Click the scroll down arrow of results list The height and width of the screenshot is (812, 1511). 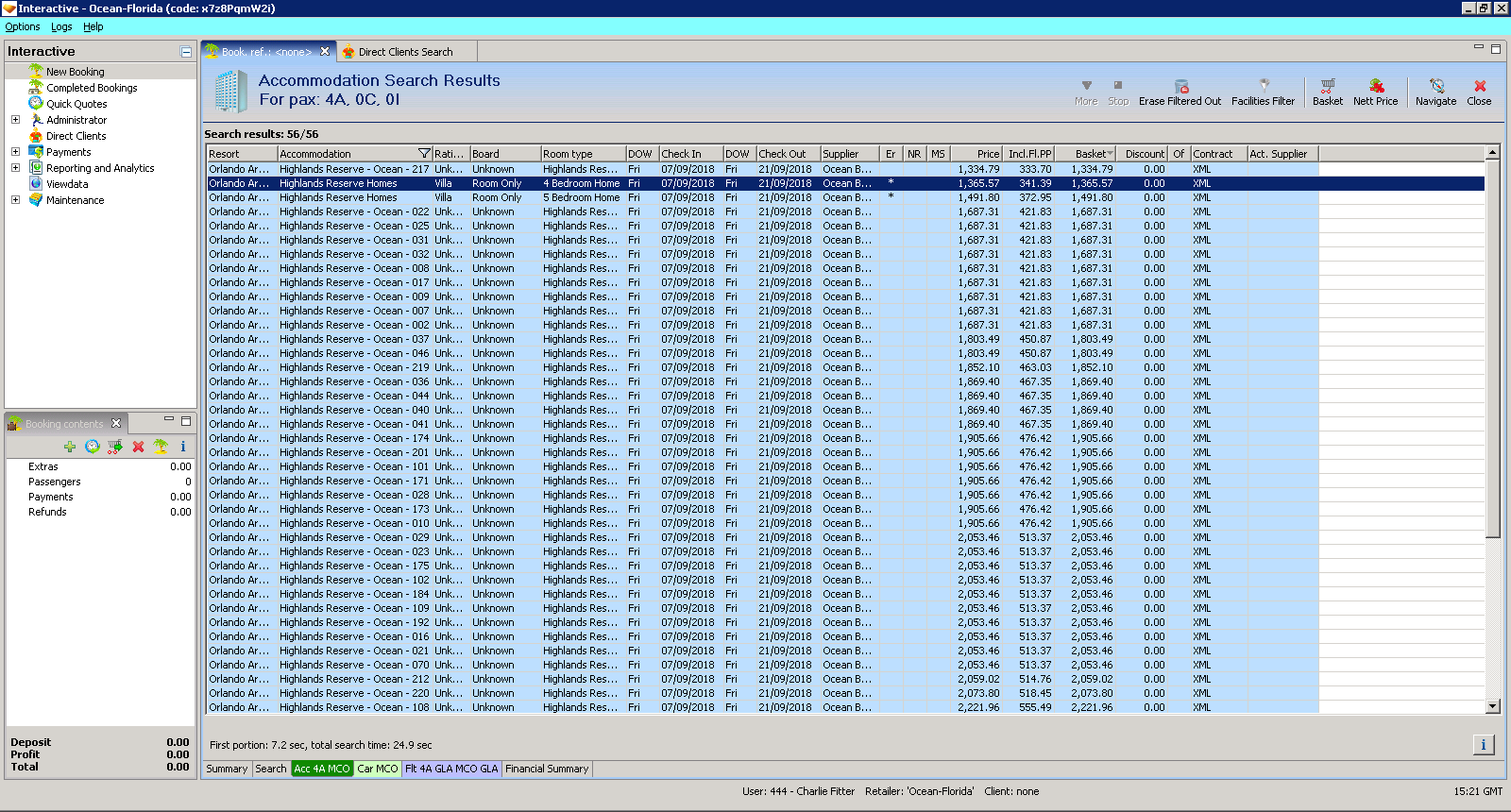point(1493,706)
